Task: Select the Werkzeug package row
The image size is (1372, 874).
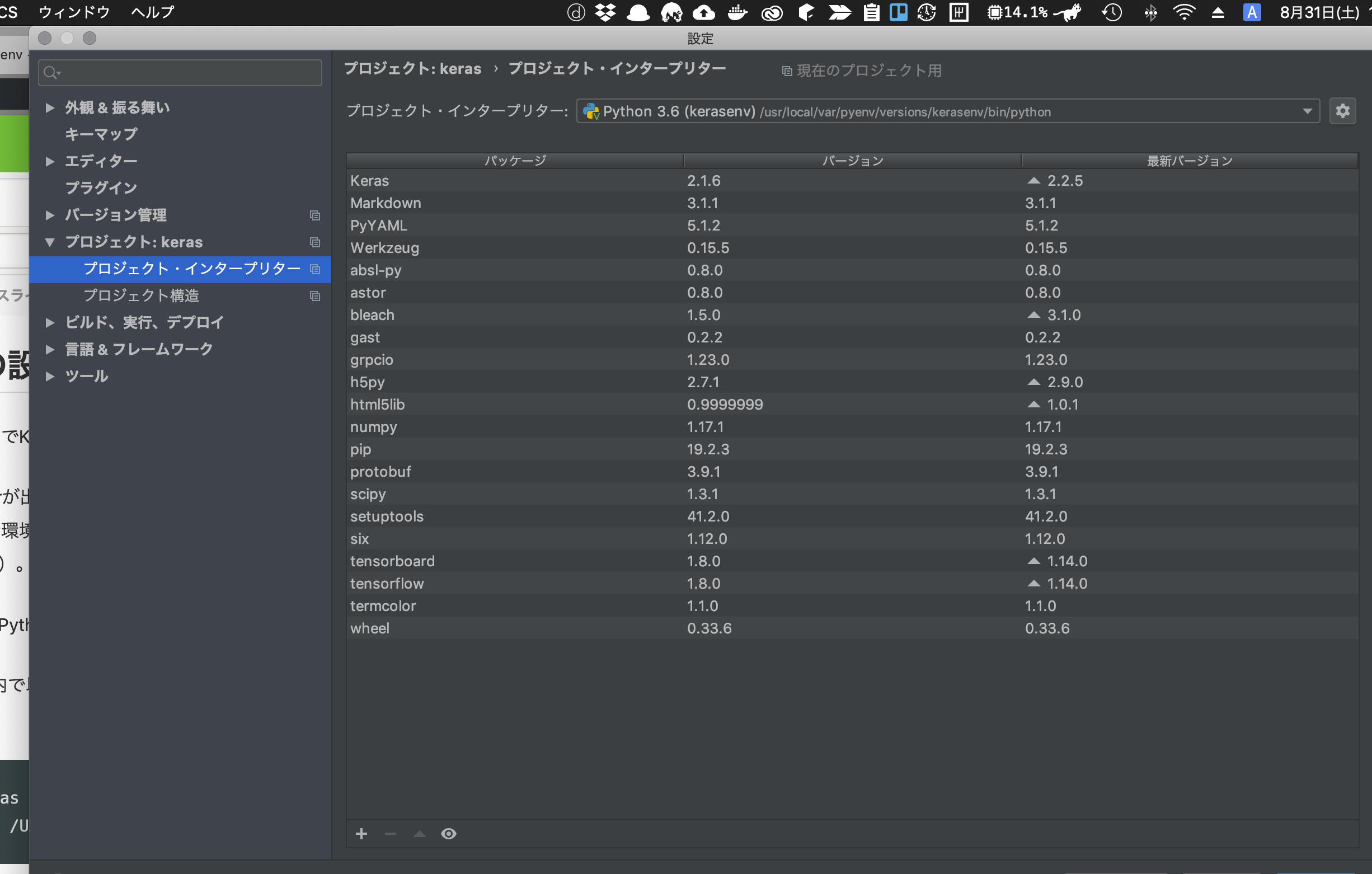Action: coord(852,248)
